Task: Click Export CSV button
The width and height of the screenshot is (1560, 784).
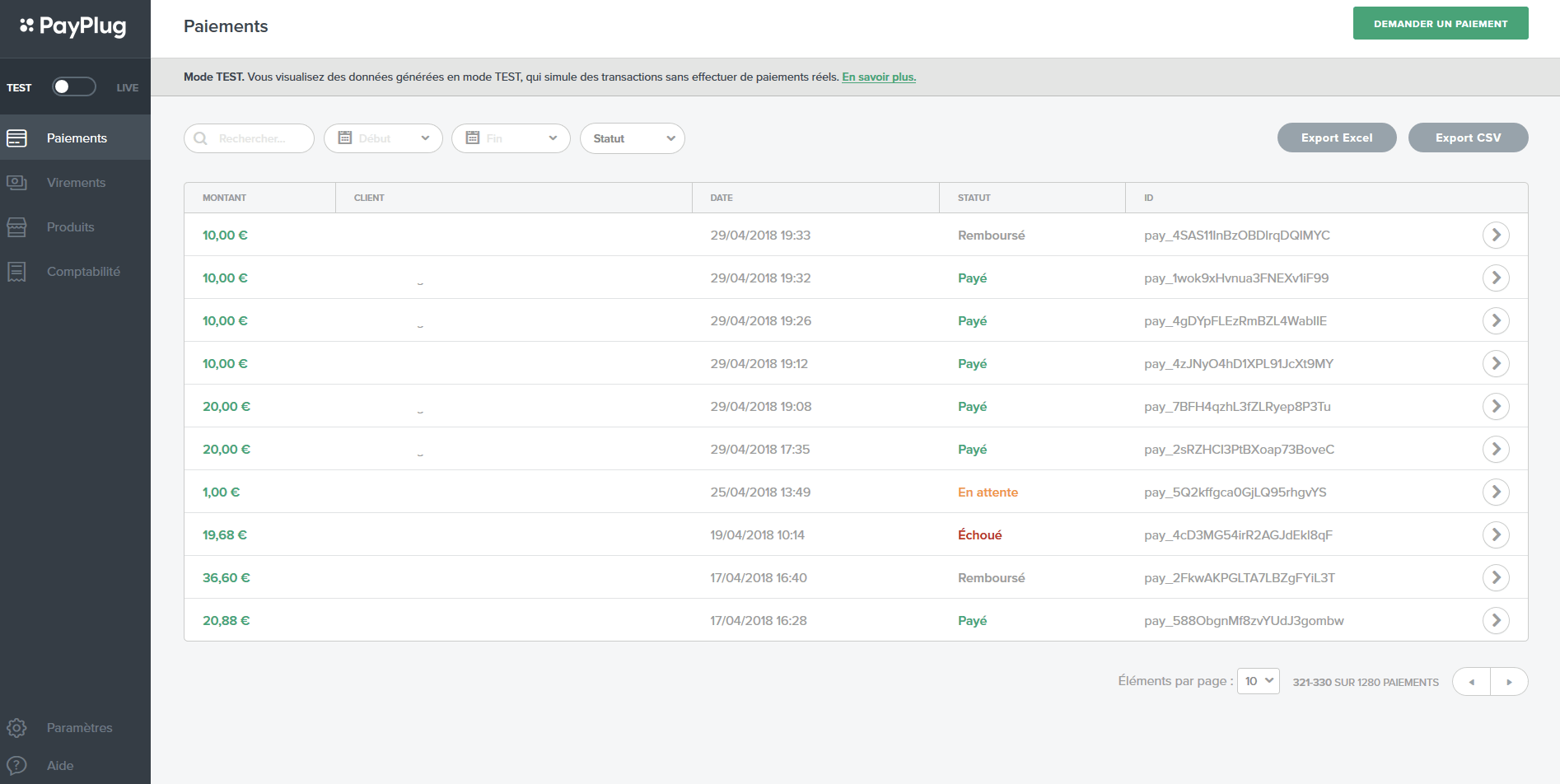Action: tap(1468, 138)
